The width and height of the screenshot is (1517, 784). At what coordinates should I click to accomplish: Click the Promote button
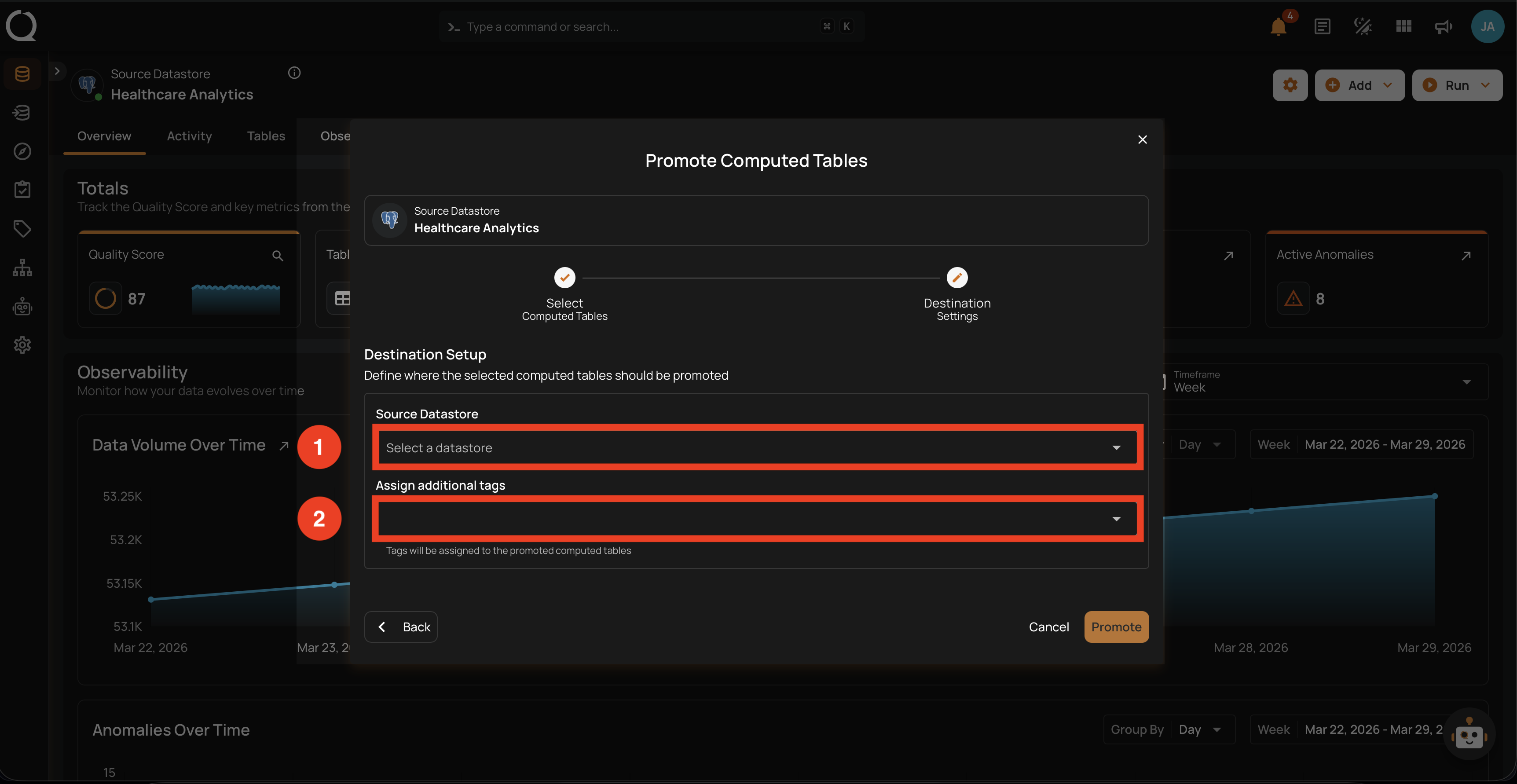[1116, 627]
